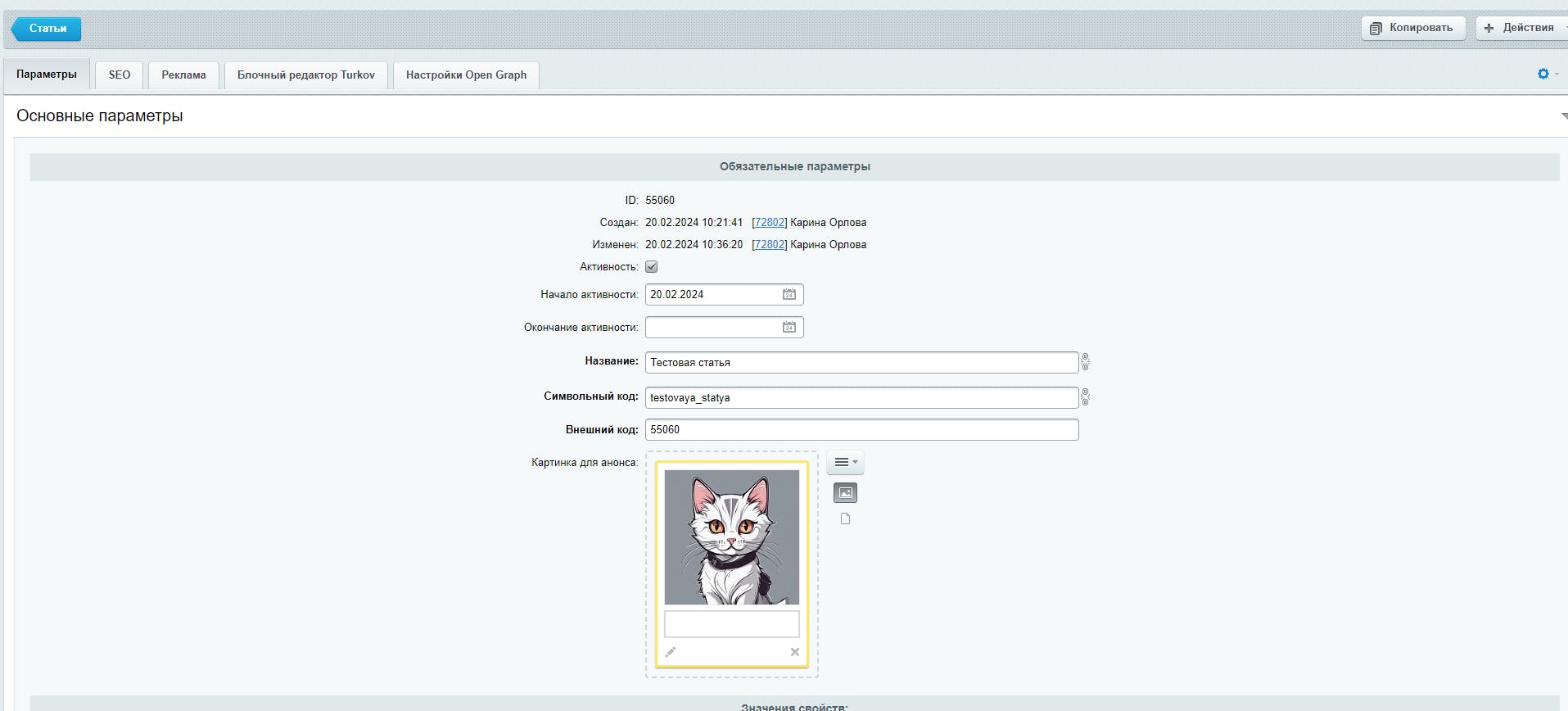Click transliteration link icon beside Название field

pos(1085,362)
